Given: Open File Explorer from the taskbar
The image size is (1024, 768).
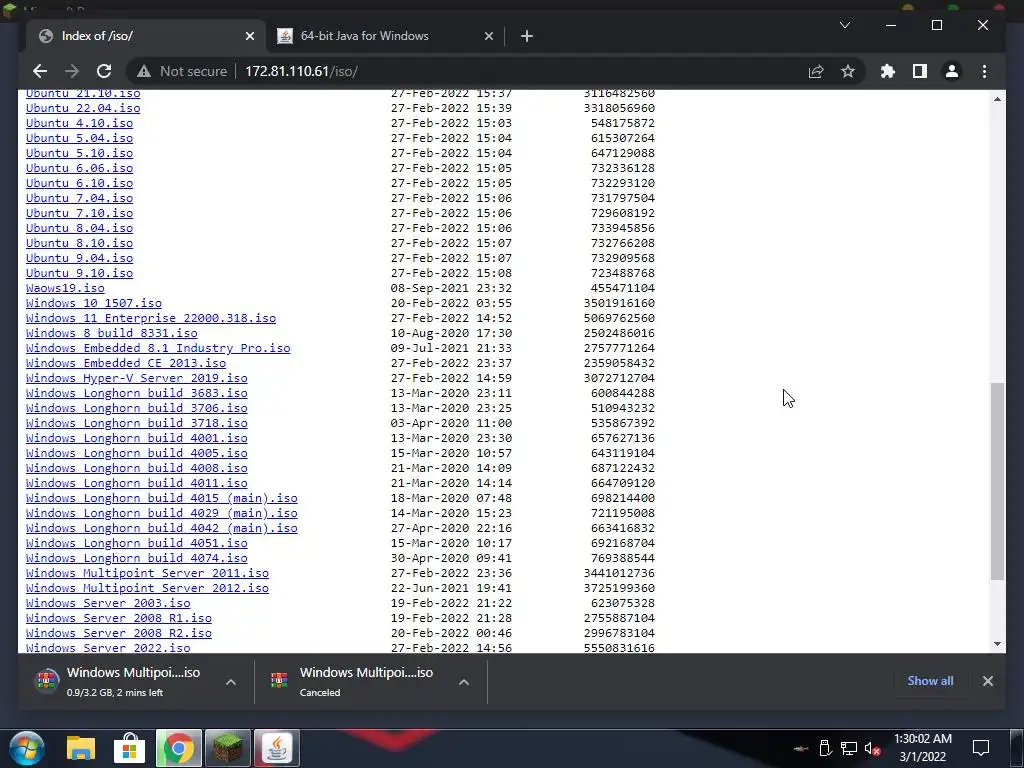Looking at the screenshot, I should coord(81,748).
